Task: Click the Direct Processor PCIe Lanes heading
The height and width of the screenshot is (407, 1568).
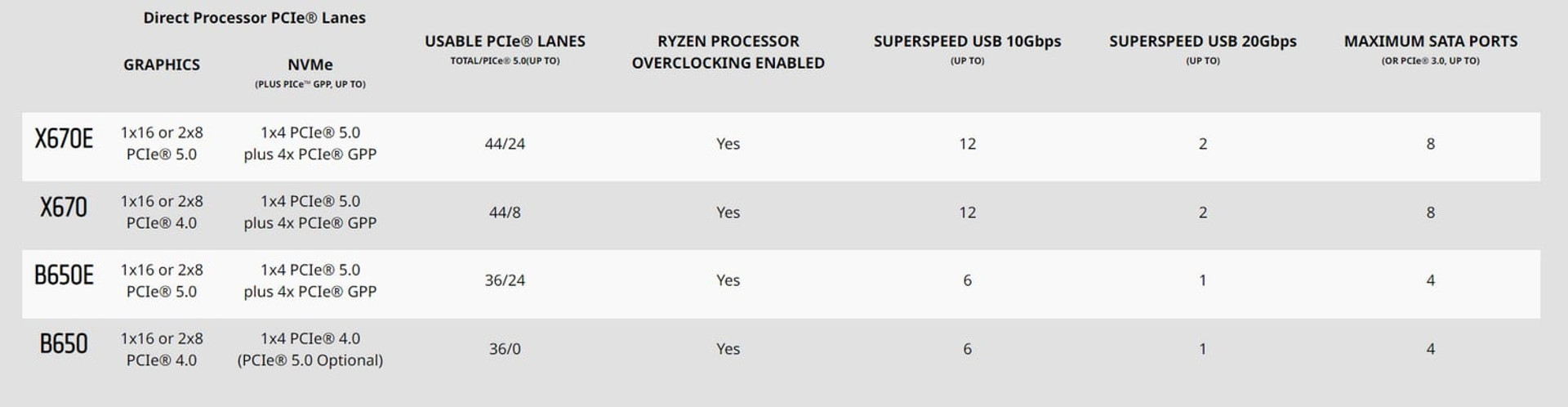Action: click(254, 18)
